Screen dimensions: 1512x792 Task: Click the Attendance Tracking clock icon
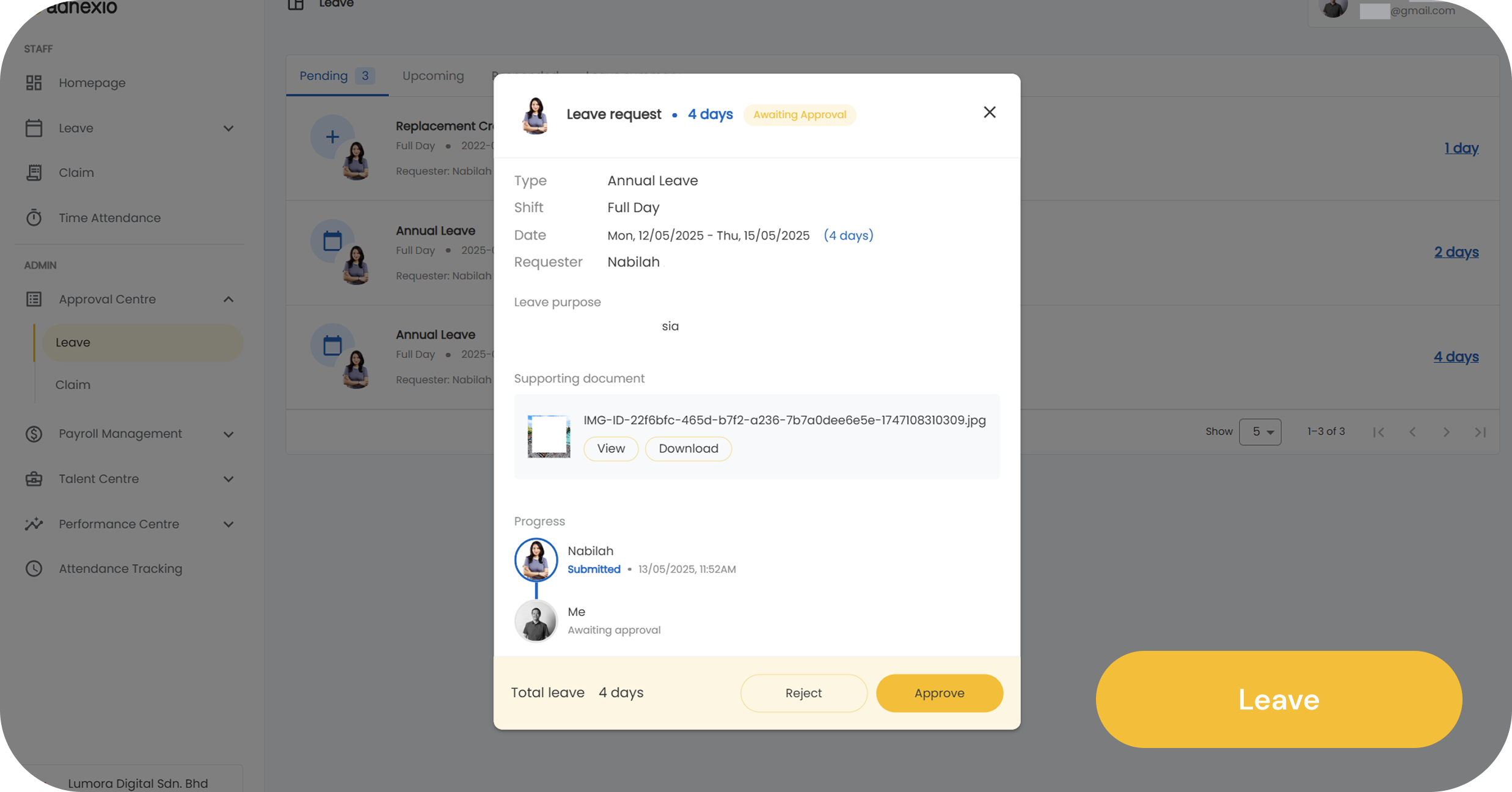34,568
